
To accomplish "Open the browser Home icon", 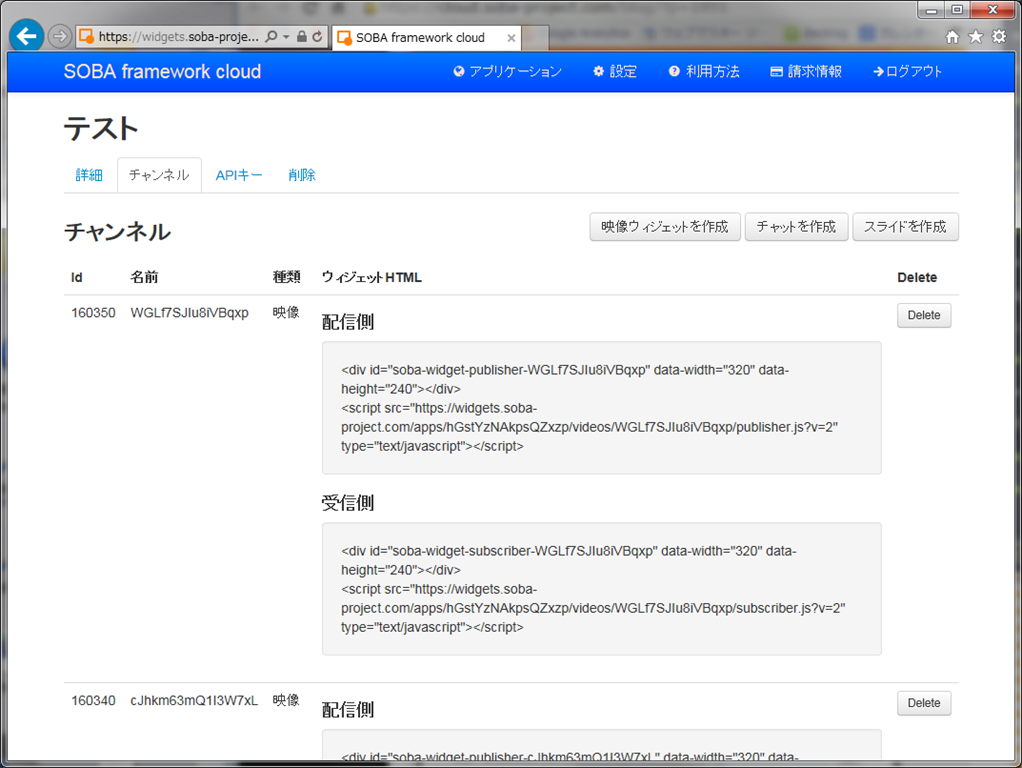I will [952, 37].
